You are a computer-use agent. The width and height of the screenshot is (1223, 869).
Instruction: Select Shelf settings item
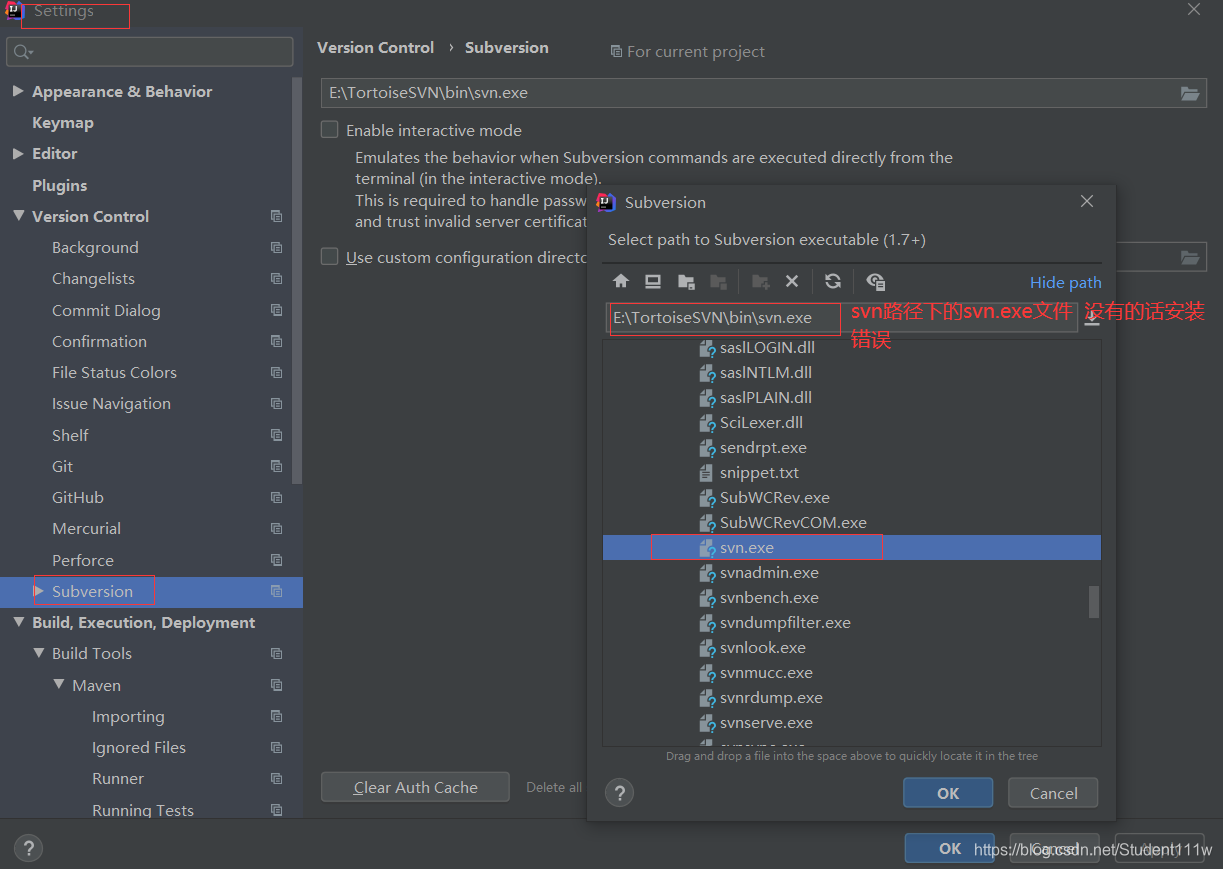click(x=70, y=435)
